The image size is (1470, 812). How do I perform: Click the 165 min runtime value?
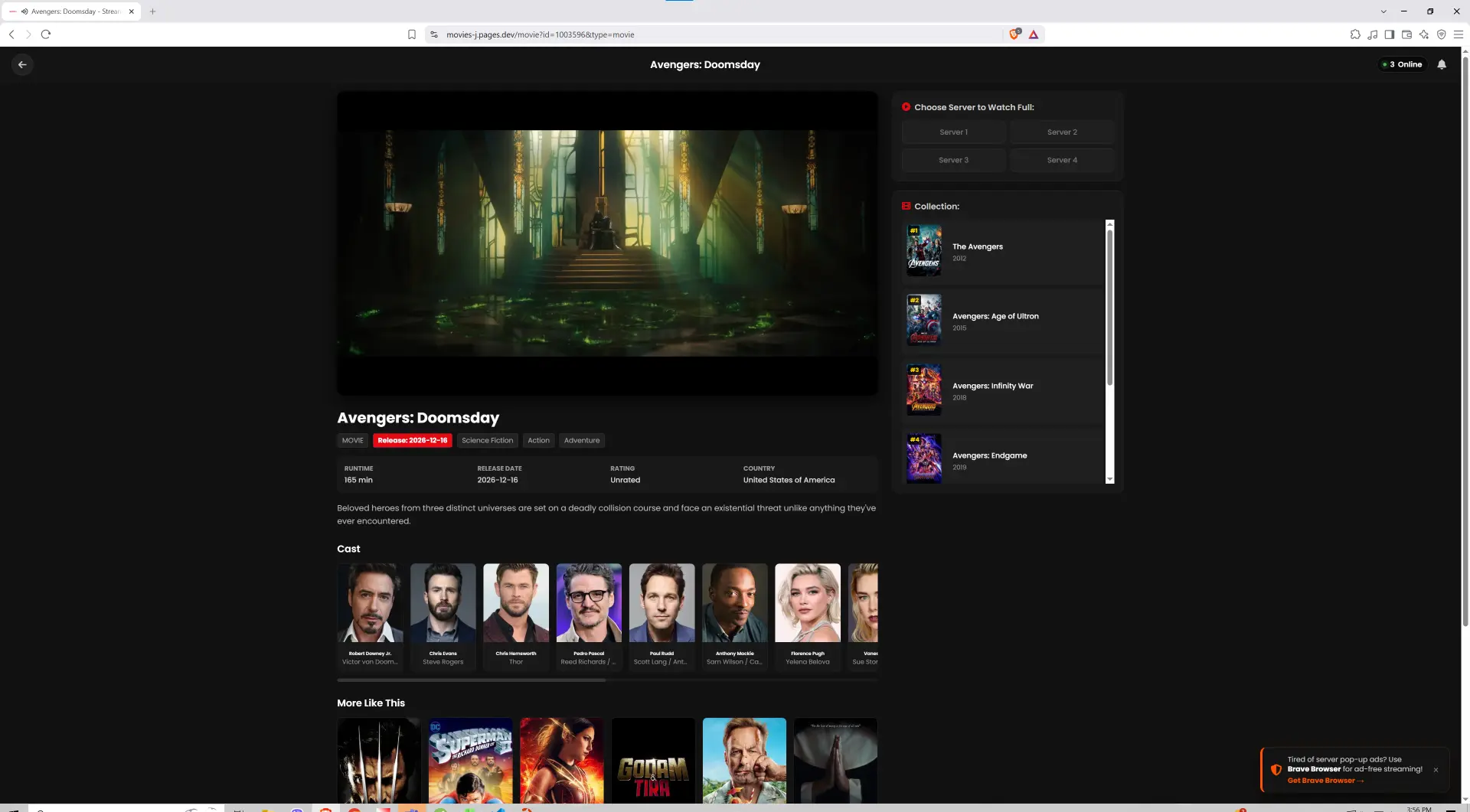point(358,481)
